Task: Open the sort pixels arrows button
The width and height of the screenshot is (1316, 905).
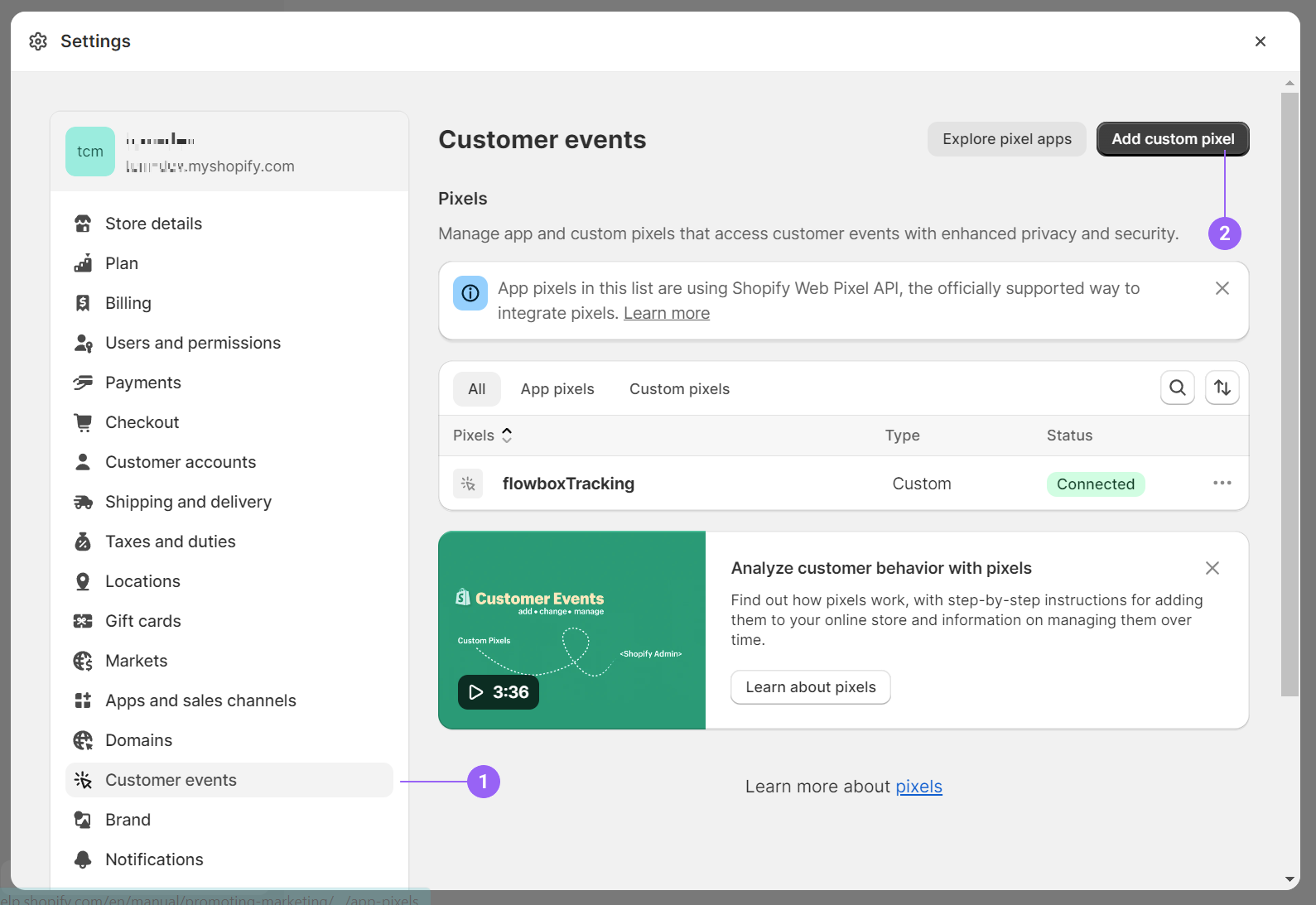Action: pos(1222,388)
